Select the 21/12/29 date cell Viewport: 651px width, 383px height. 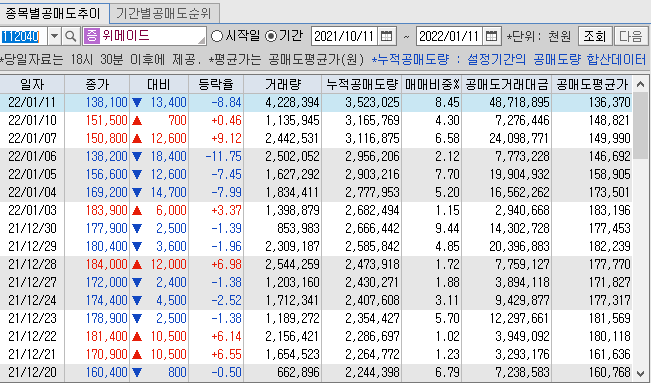(32, 246)
